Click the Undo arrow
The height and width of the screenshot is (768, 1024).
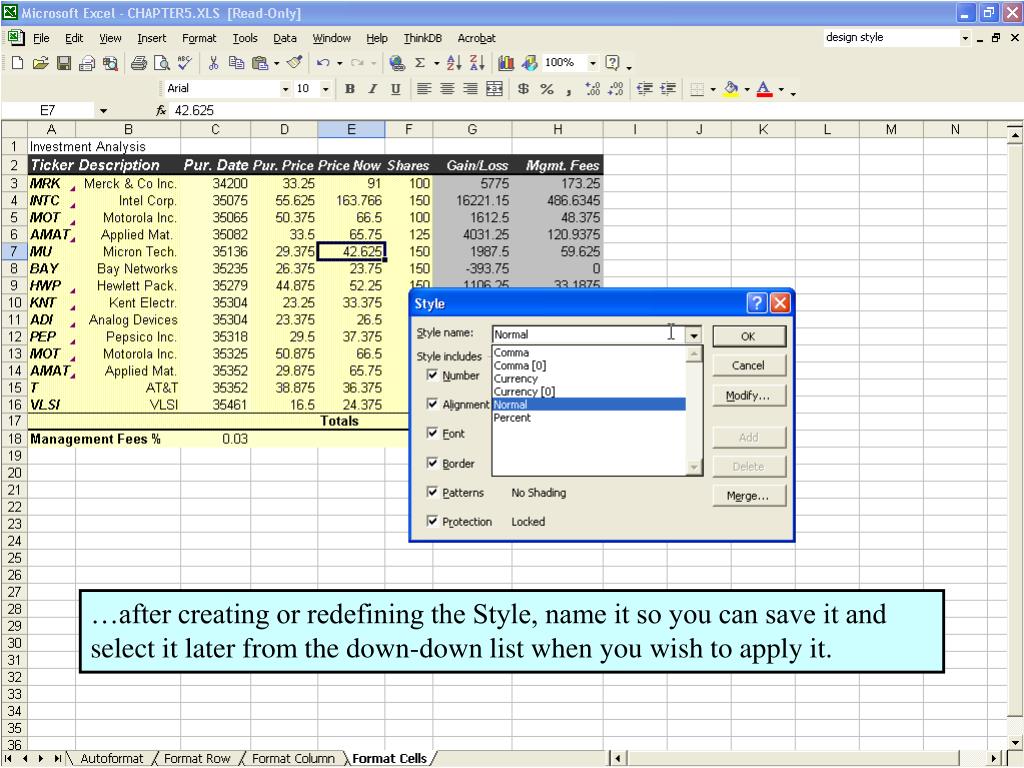coord(323,63)
